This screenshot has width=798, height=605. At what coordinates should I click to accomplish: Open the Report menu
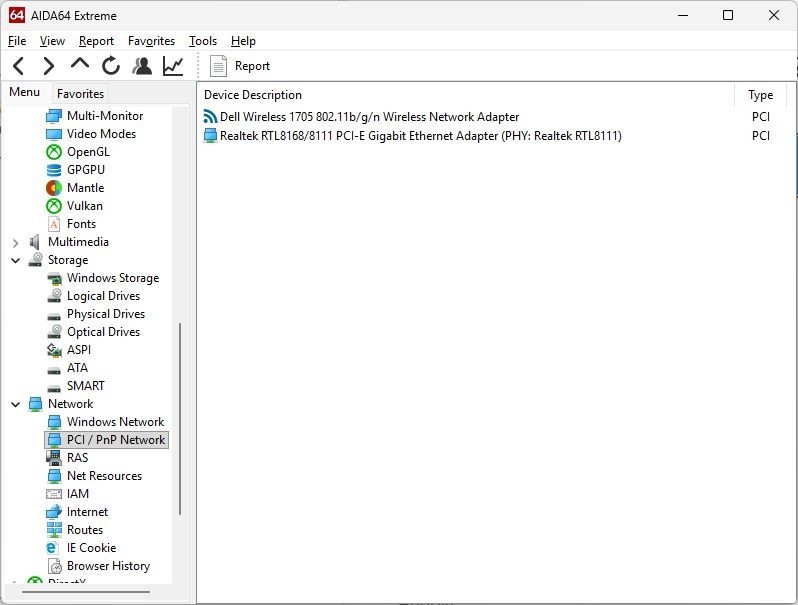(x=96, y=41)
